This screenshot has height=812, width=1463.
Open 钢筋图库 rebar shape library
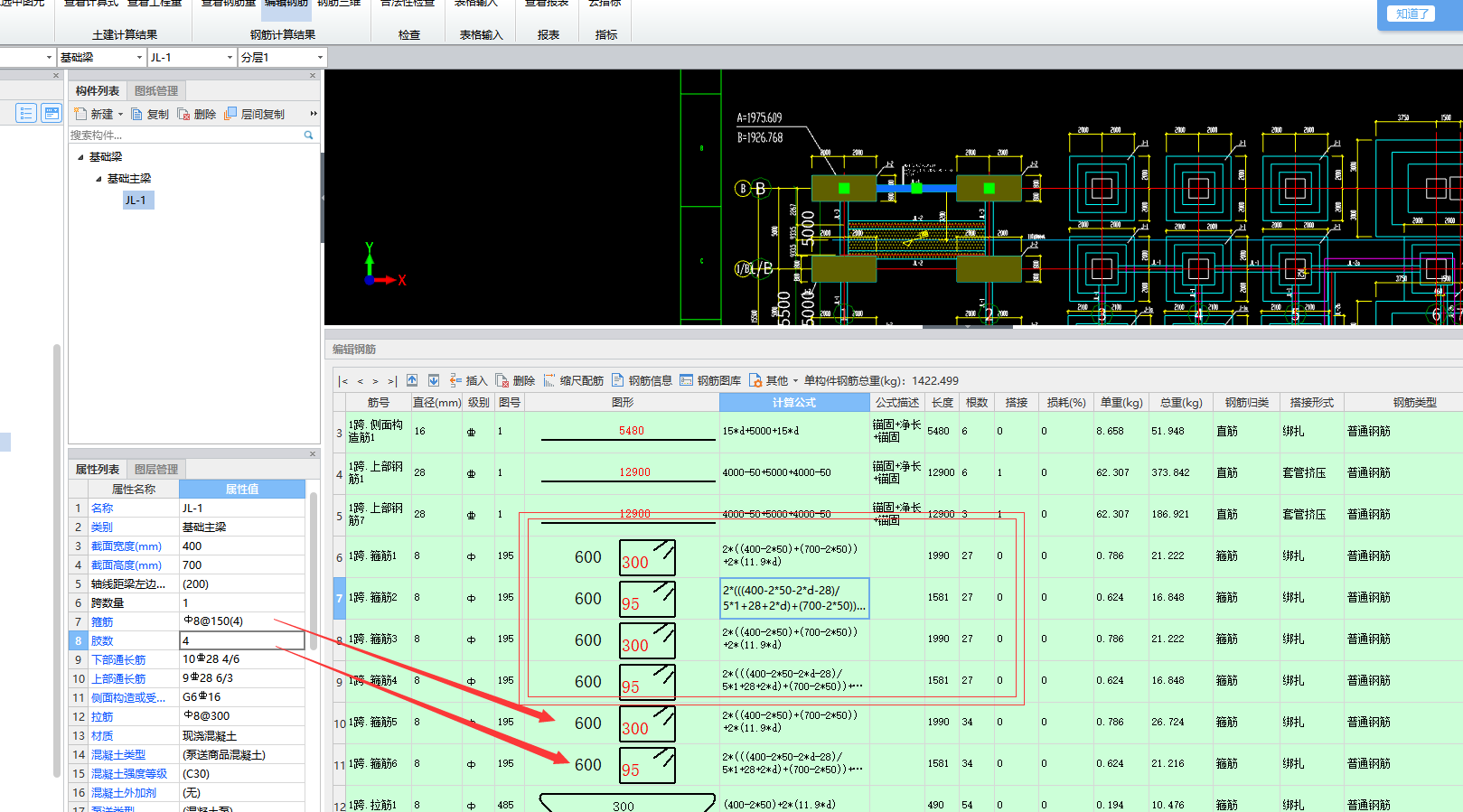(x=710, y=380)
